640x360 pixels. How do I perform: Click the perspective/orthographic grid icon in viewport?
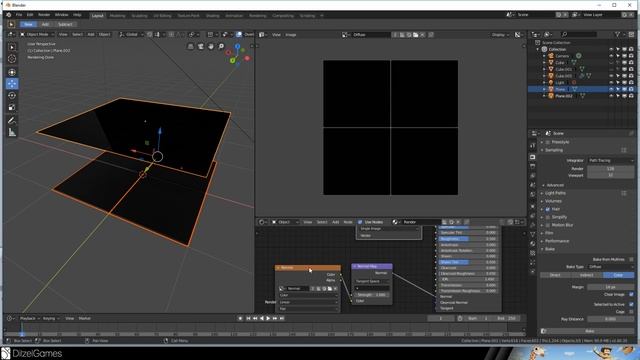191,47
